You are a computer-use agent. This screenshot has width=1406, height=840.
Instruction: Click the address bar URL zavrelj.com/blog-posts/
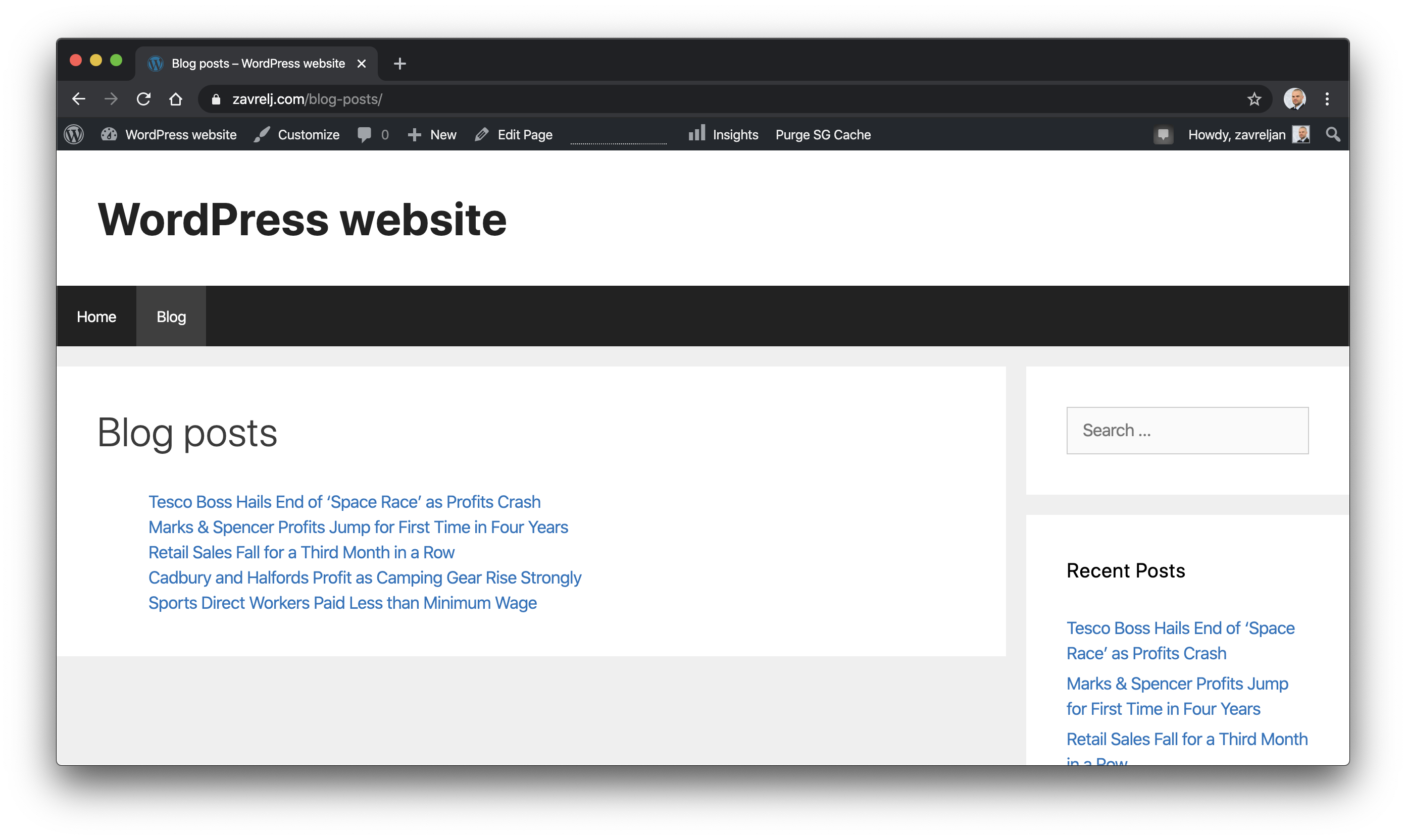pyautogui.click(x=307, y=99)
